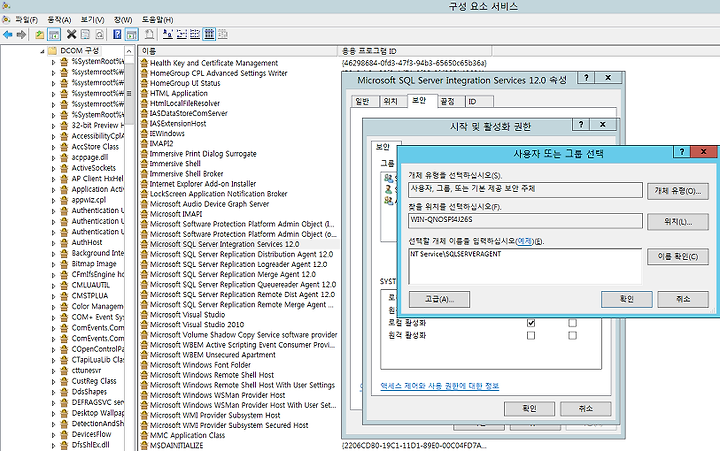Click DCOM 구성 folder icon

(52, 51)
